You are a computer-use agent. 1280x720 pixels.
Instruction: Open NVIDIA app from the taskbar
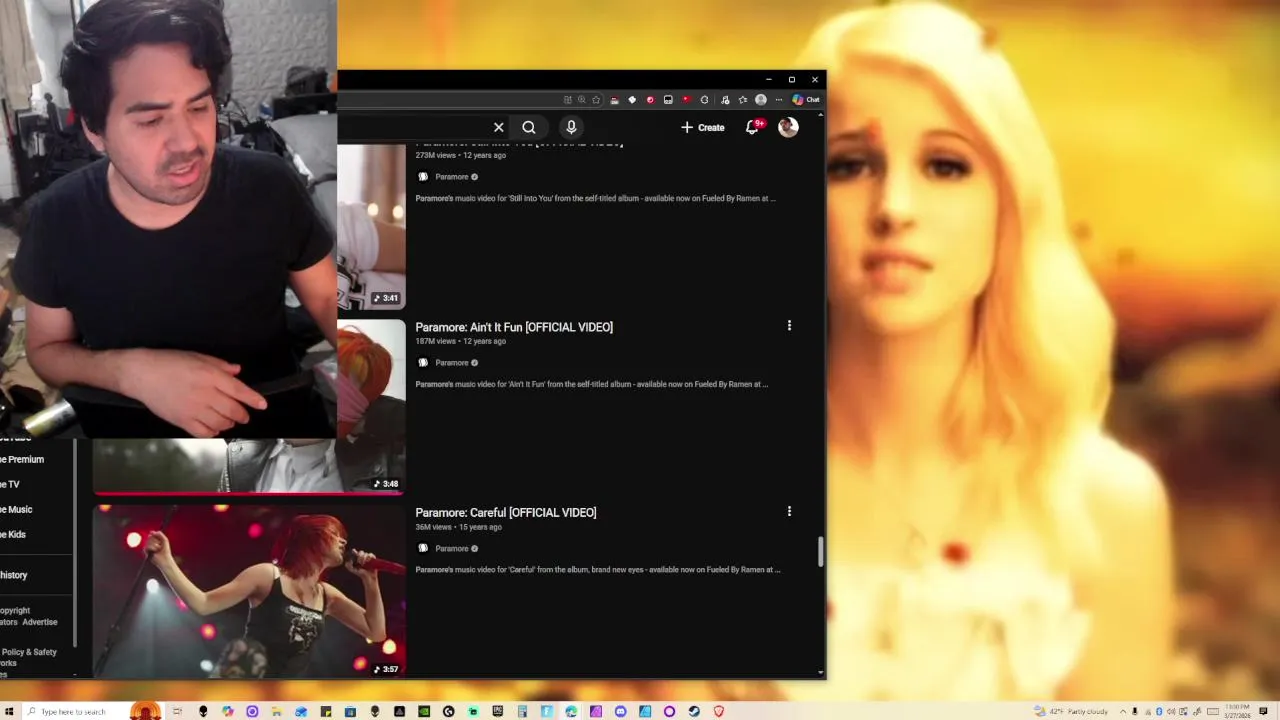424,711
